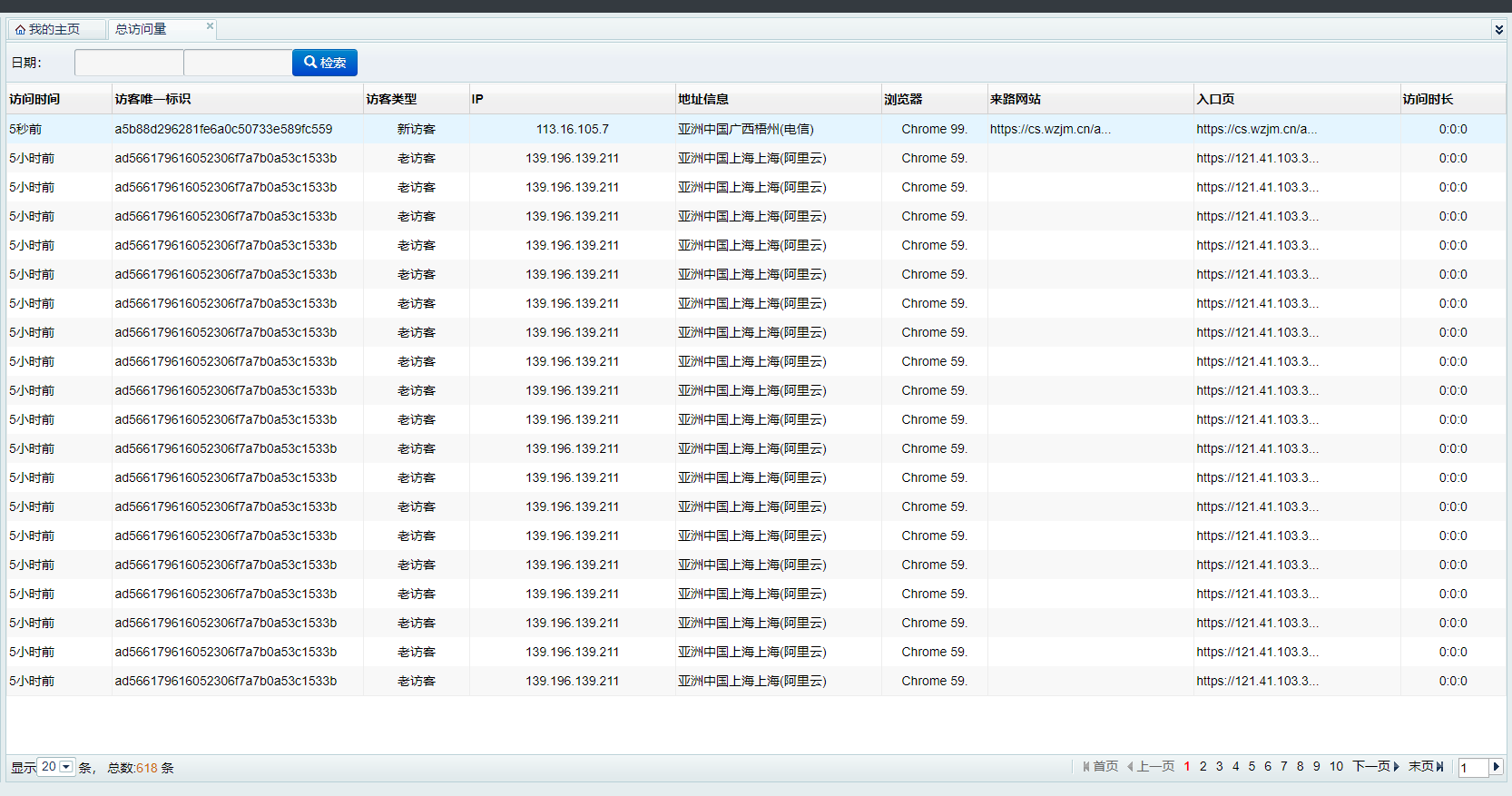Switch to the 总访问量 tab
This screenshot has height=796, width=1512.
click(x=142, y=30)
